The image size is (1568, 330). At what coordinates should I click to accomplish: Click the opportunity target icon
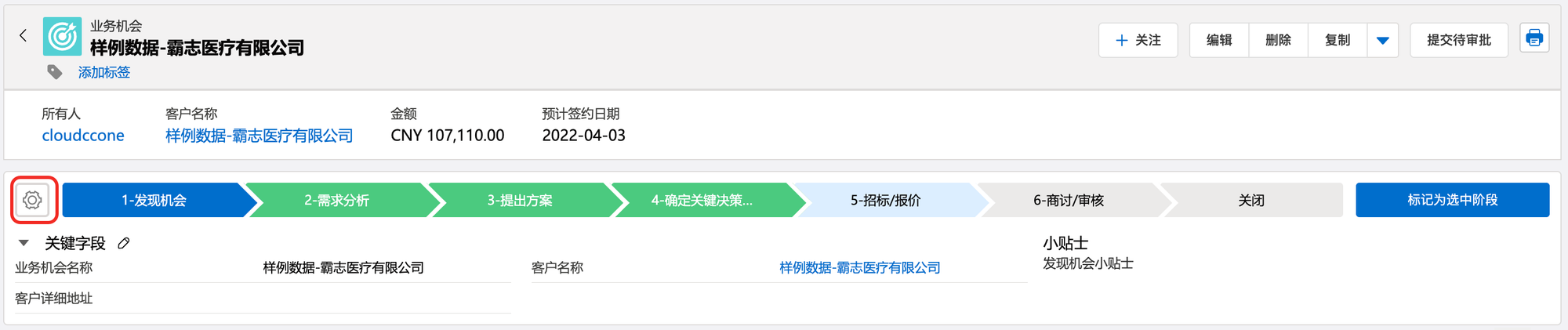pos(62,36)
